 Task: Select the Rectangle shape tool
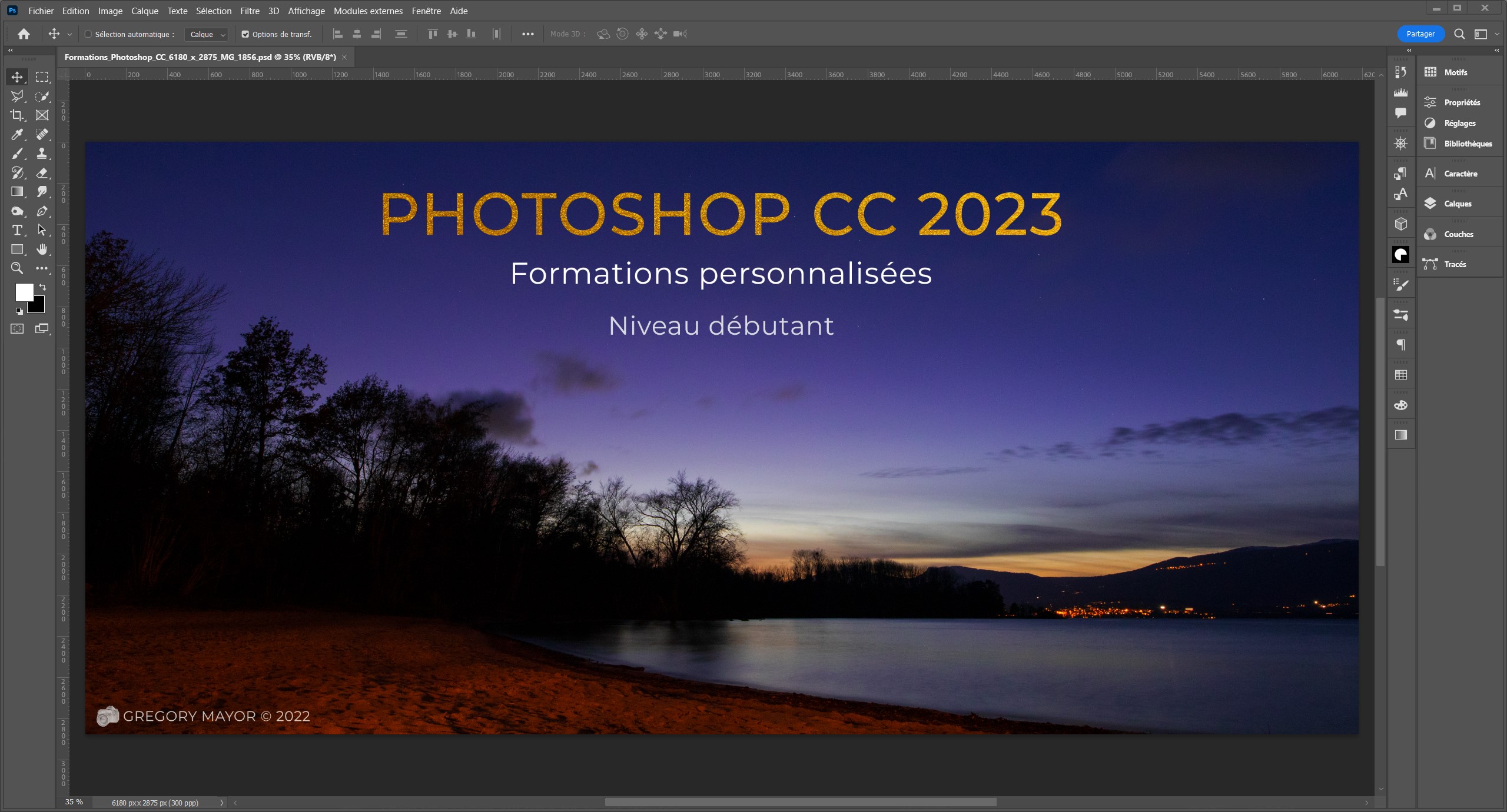17,249
